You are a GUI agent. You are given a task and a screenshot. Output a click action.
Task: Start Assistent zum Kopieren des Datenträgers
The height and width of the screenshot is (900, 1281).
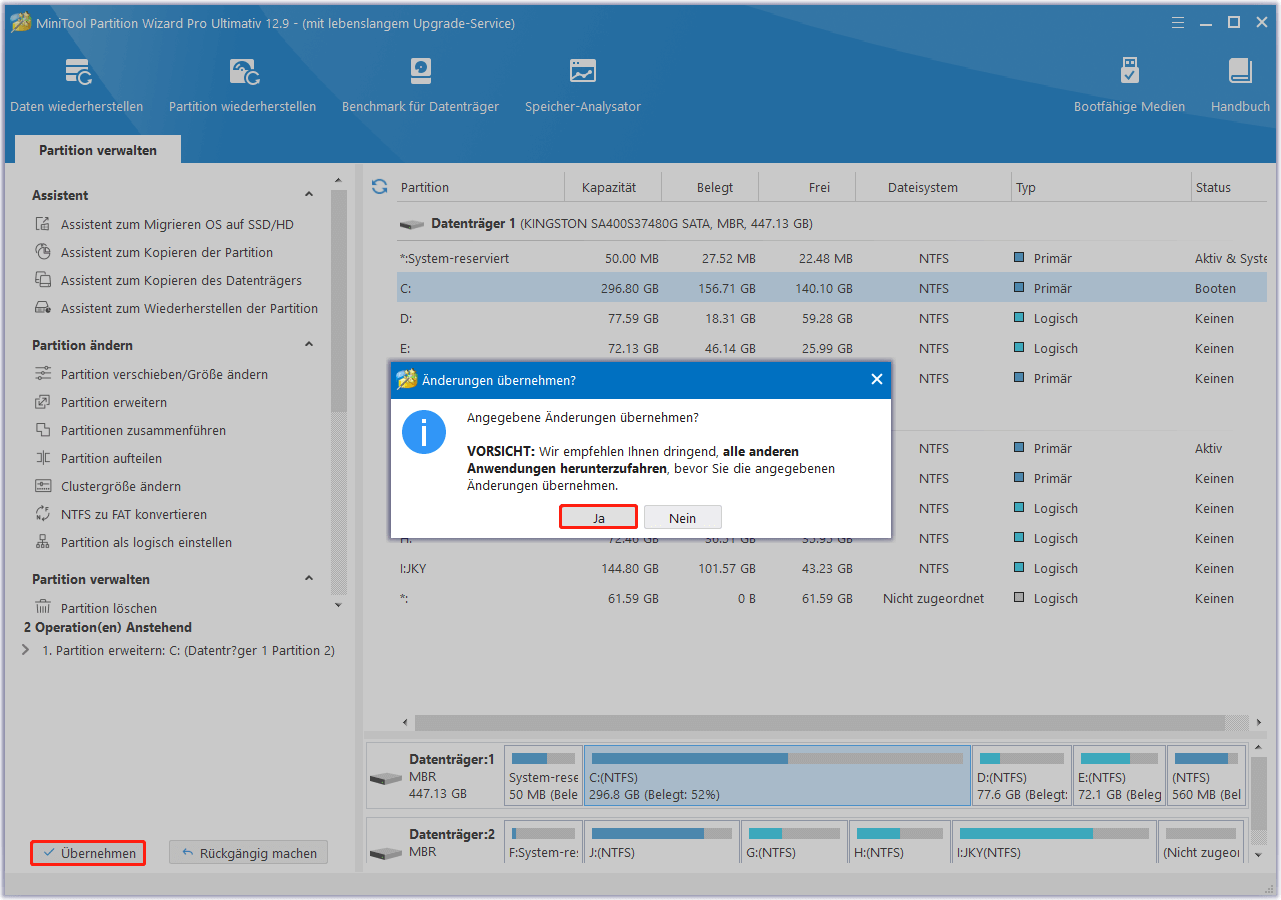[181, 281]
